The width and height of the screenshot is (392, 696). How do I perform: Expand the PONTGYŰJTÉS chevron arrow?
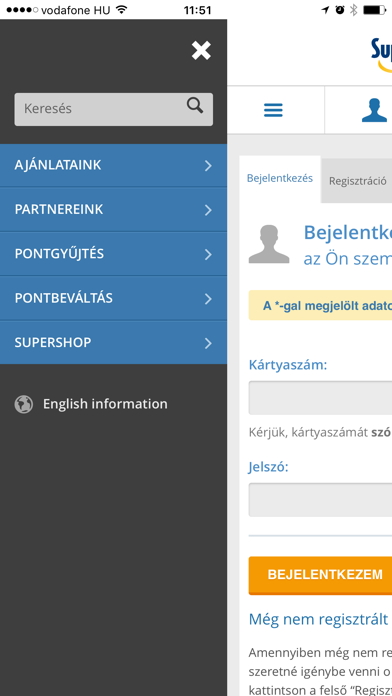pos(208,254)
